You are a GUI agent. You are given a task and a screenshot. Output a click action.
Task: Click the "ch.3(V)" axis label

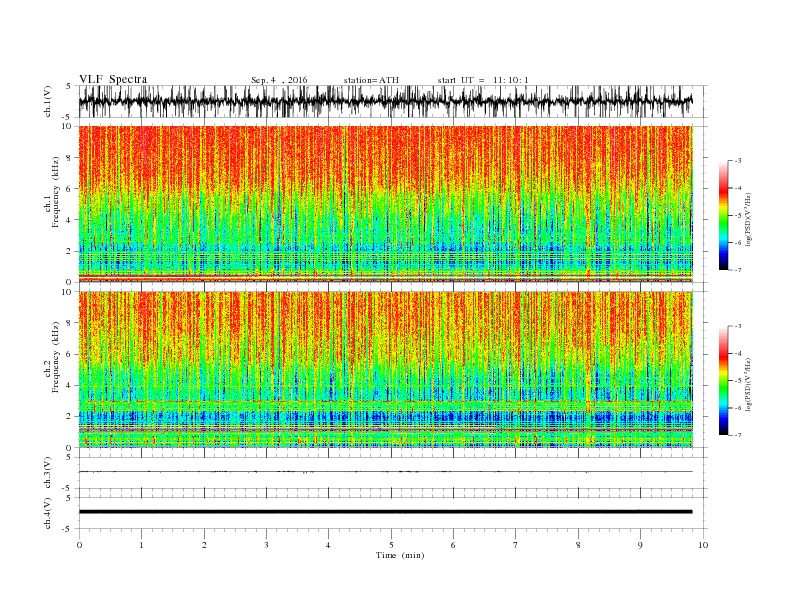(x=48, y=473)
